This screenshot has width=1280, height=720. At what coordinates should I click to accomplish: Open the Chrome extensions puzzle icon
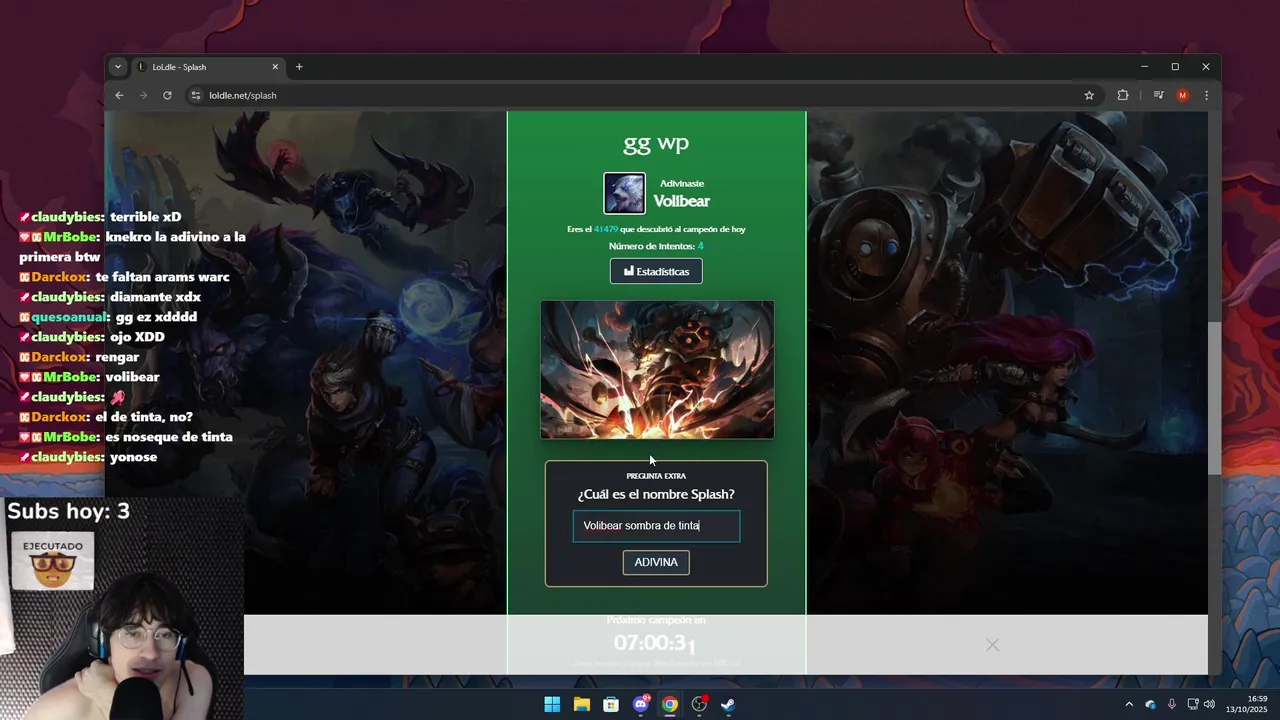pyautogui.click(x=1123, y=95)
